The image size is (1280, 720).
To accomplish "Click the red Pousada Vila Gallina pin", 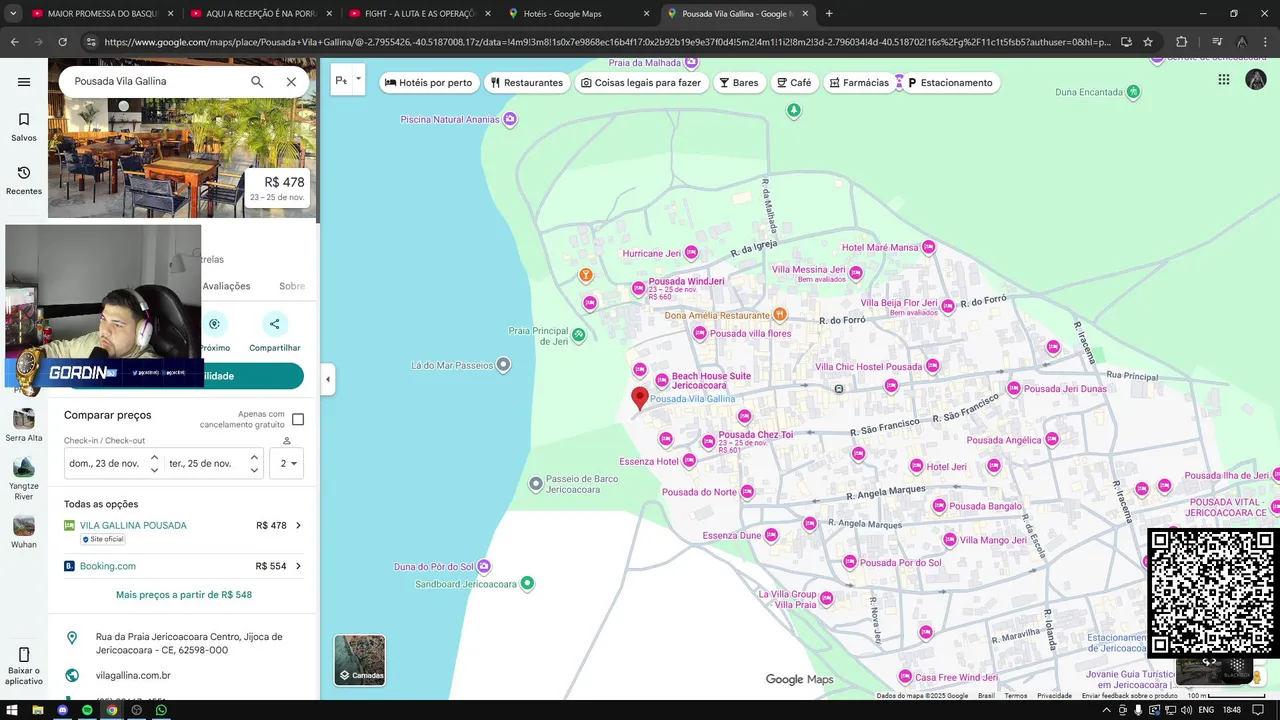I will pos(640,399).
